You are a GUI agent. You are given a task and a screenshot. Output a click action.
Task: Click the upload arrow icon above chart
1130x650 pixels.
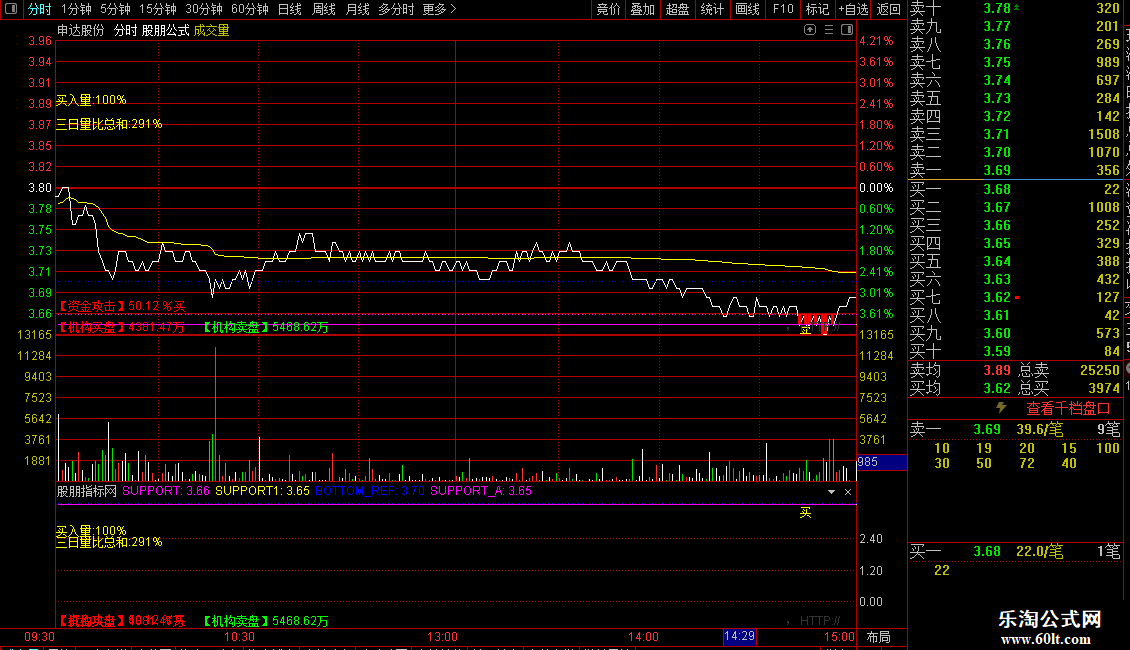click(810, 30)
